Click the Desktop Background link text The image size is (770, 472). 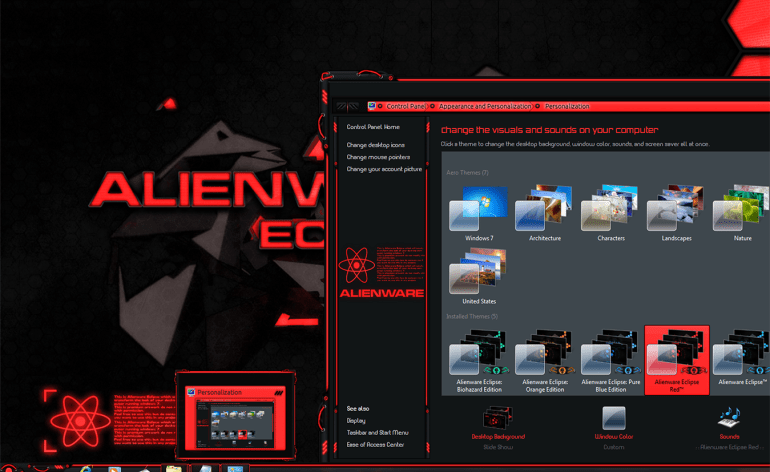(498, 437)
